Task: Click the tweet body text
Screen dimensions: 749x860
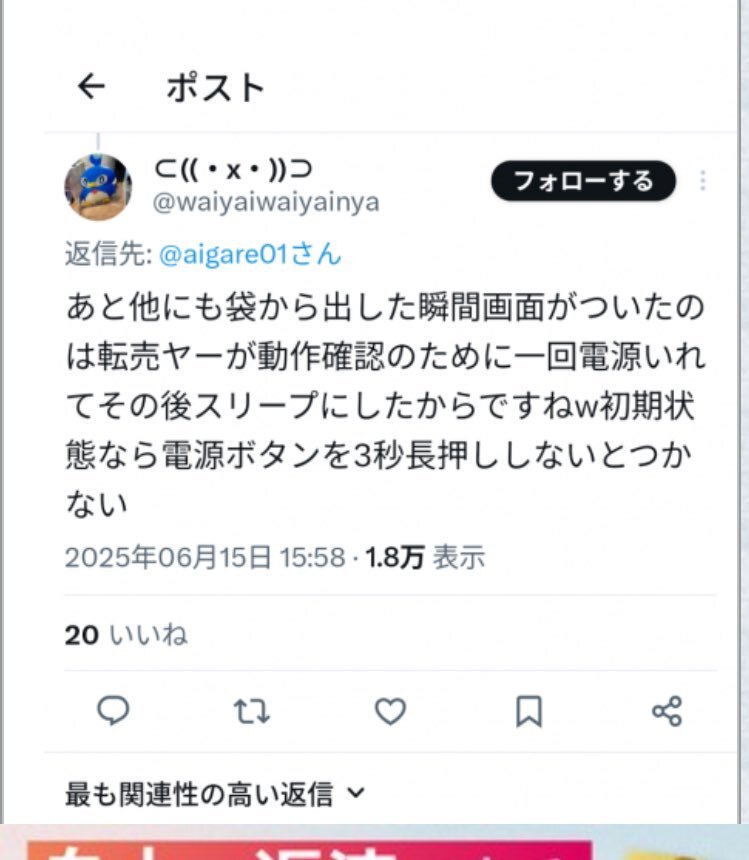Action: coord(385,405)
